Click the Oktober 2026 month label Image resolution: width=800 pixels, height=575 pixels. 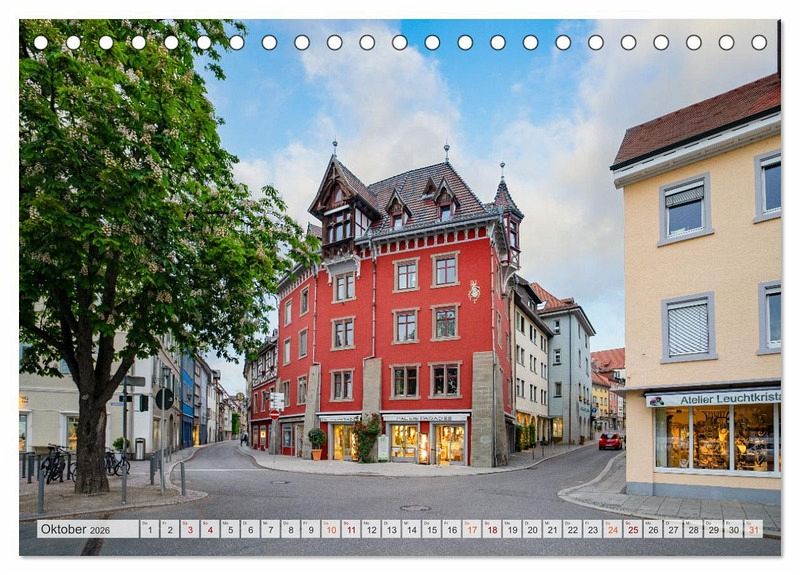coord(76,529)
